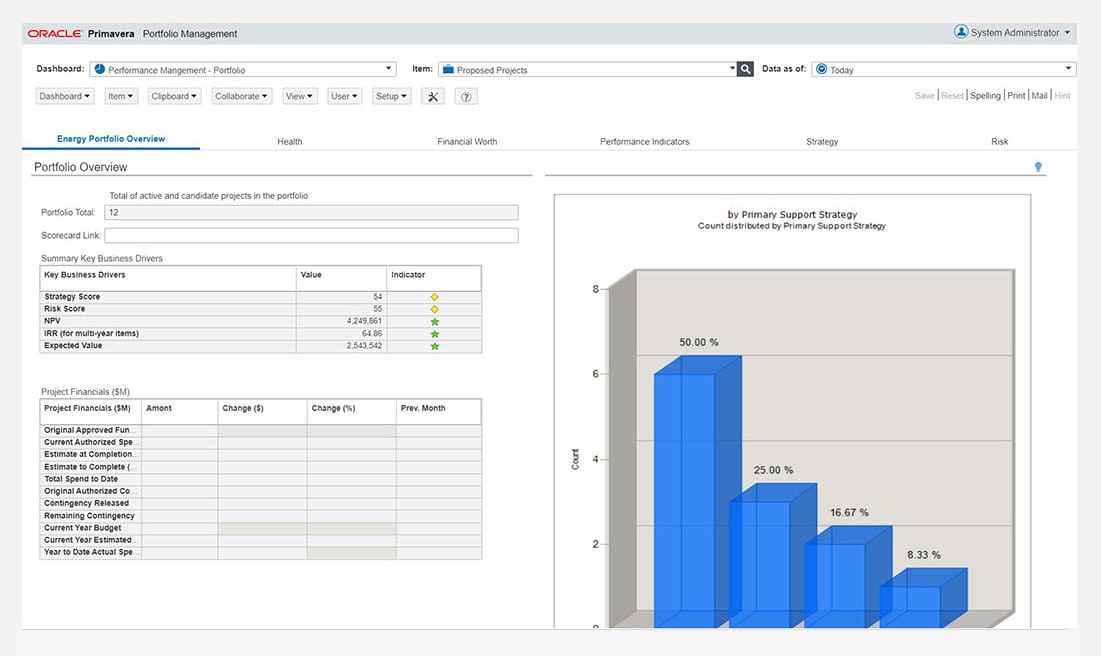Go to the Performance Indicators tab
The image size is (1101, 656).
(x=644, y=142)
